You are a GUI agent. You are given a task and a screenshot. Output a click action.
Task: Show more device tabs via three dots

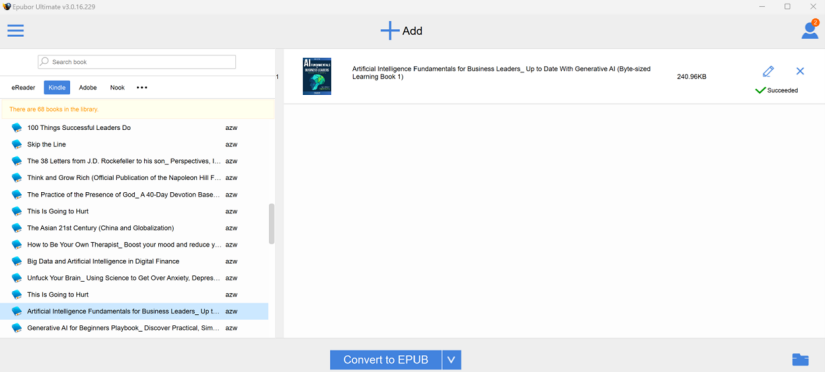pos(142,88)
